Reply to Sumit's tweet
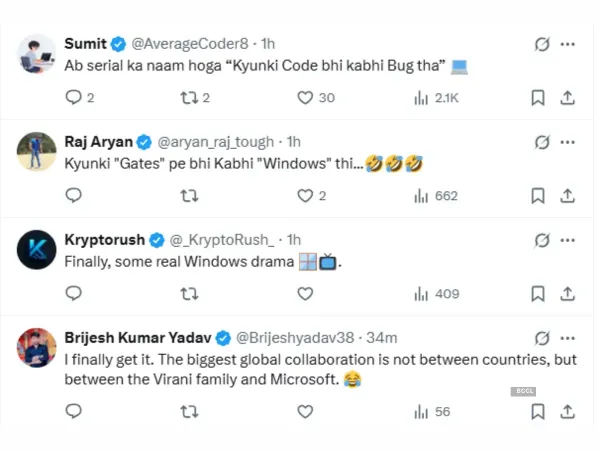 pos(73,97)
